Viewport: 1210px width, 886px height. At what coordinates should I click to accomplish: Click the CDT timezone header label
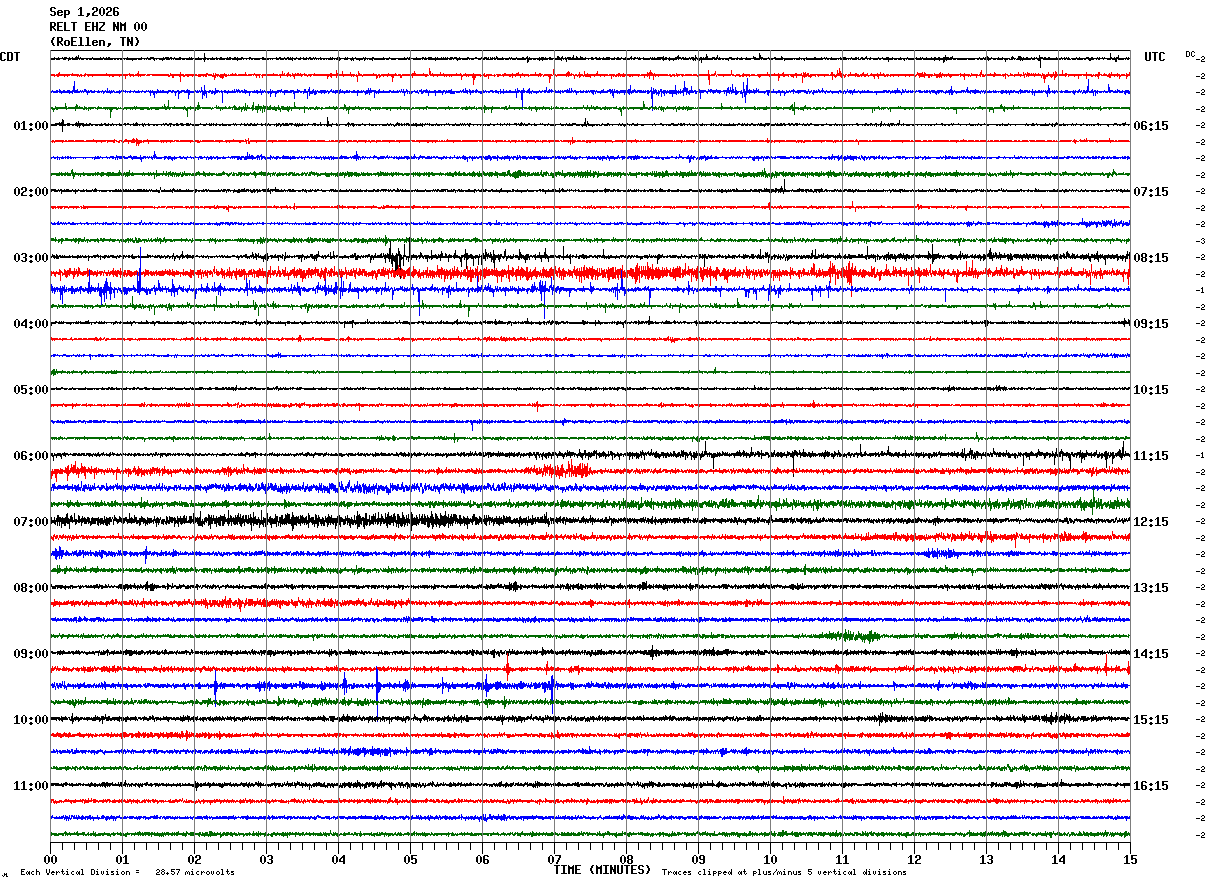pos(10,57)
